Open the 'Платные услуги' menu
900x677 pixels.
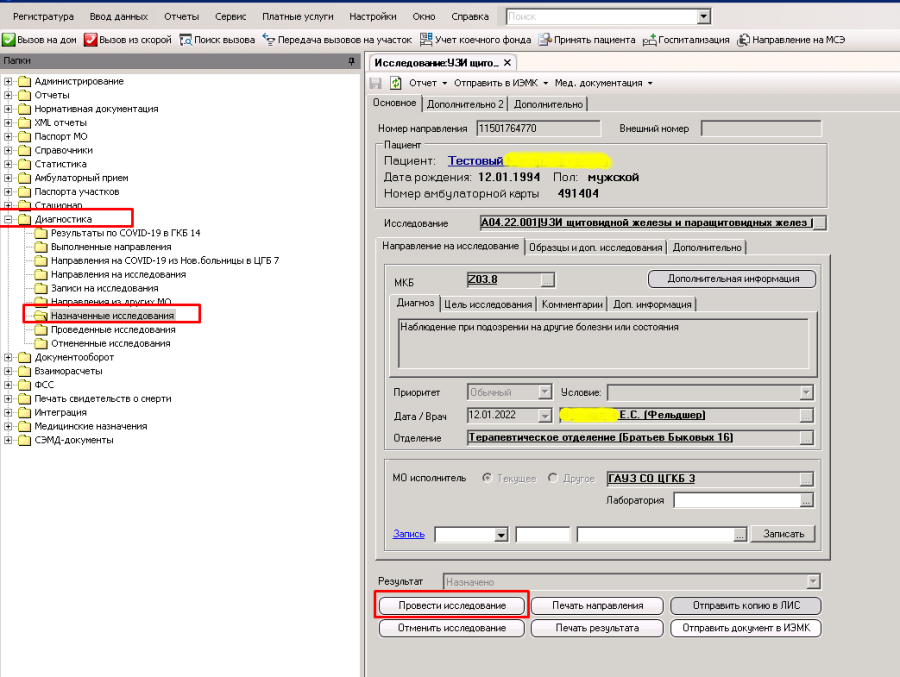point(298,17)
